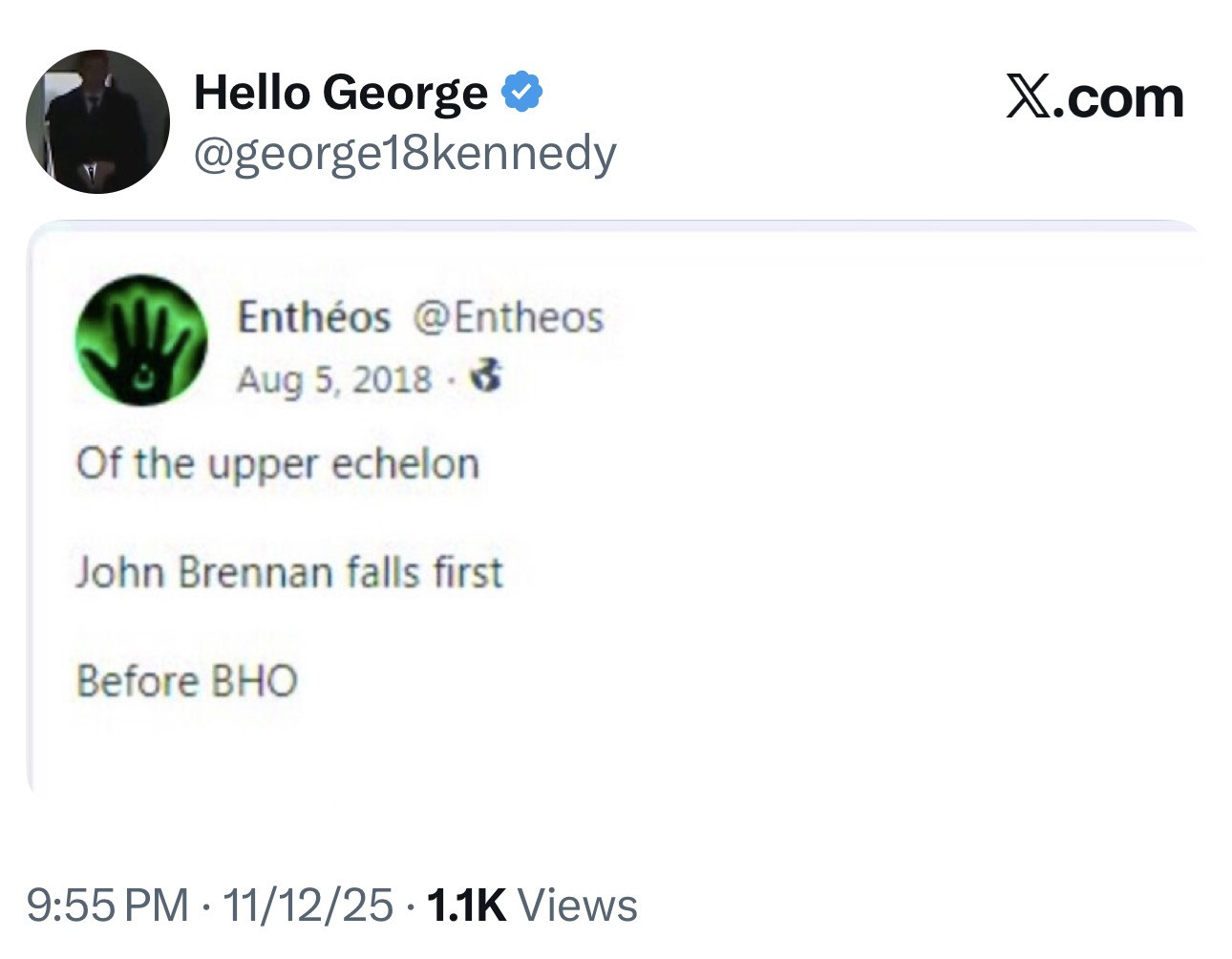Viewport: 1232px width, 959px height.
Task: Open Enthéos green hand avatar
Action: coord(141,340)
